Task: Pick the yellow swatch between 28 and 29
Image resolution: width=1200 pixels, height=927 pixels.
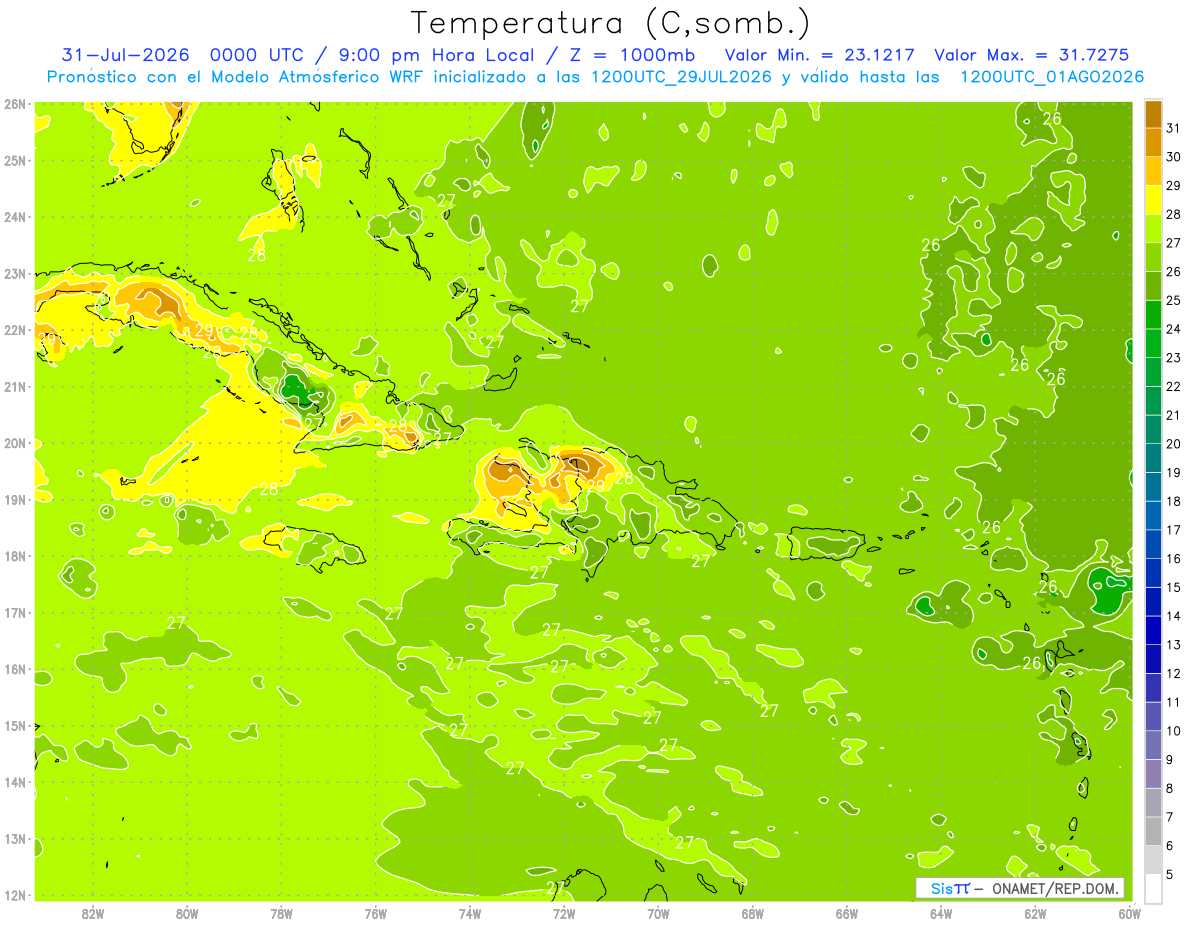Action: (1153, 200)
